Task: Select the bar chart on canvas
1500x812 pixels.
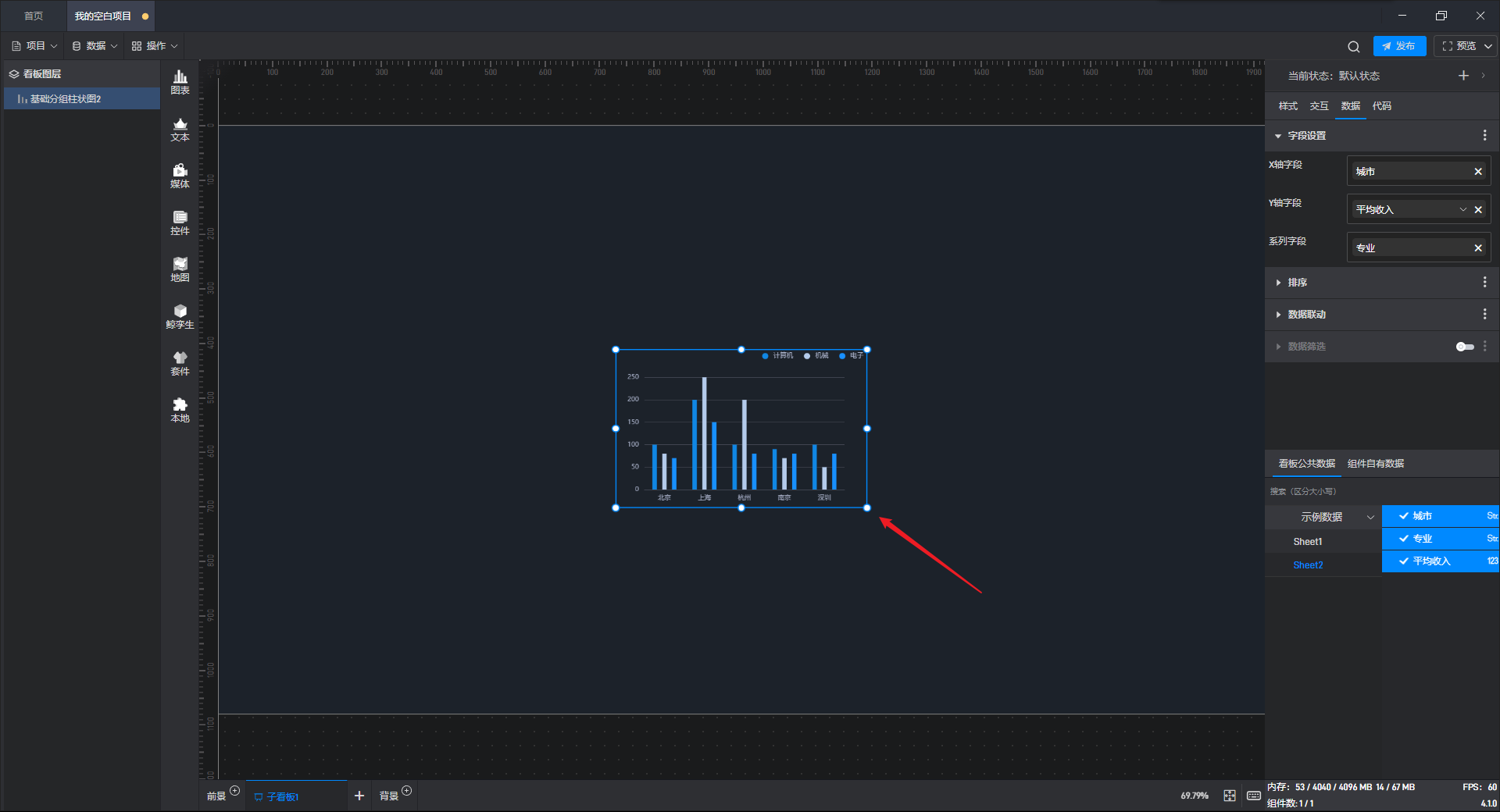Action: (x=741, y=429)
